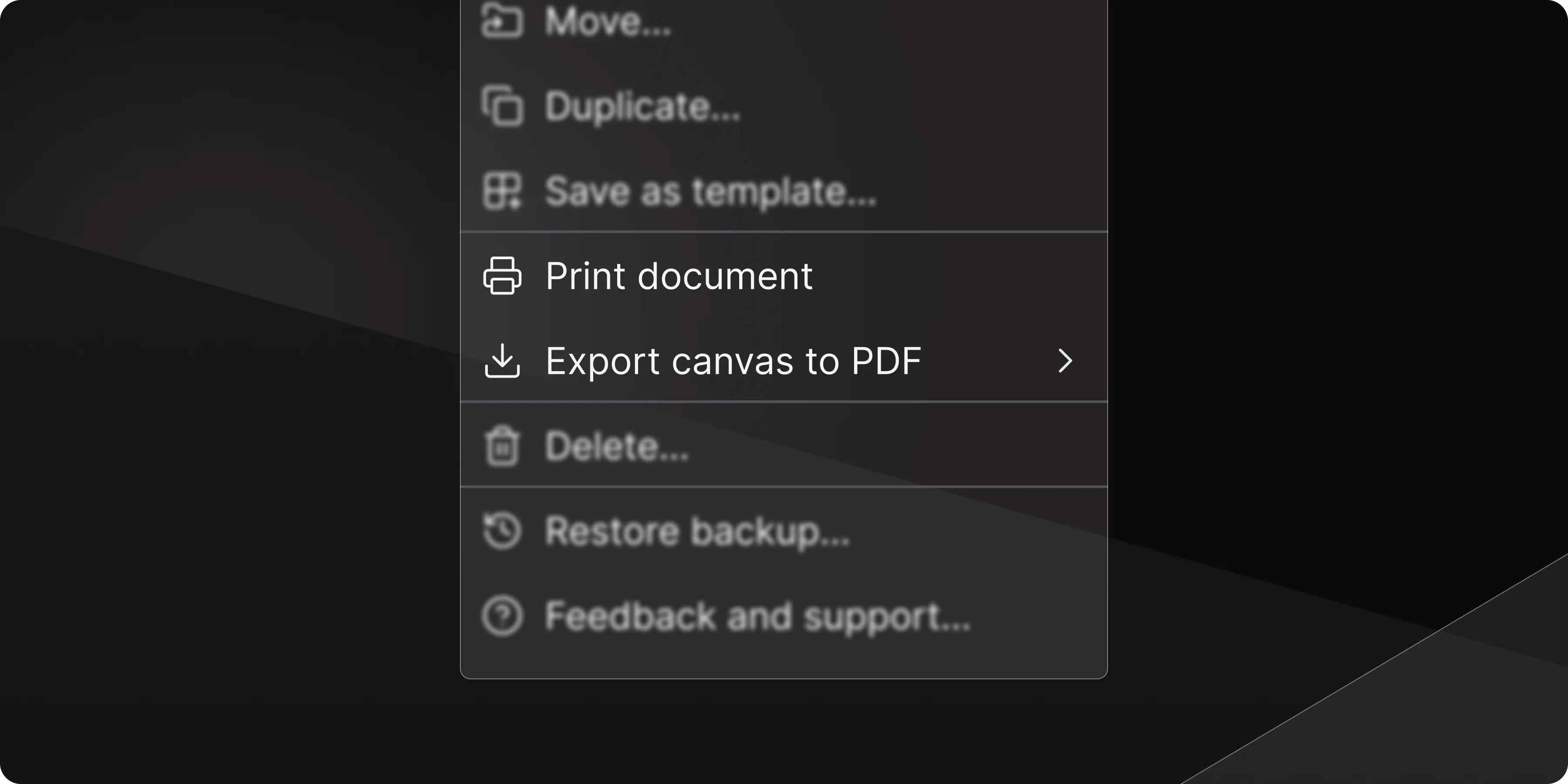The image size is (1568, 784).
Task: Click the printer icon beside Print document
Action: [502, 275]
